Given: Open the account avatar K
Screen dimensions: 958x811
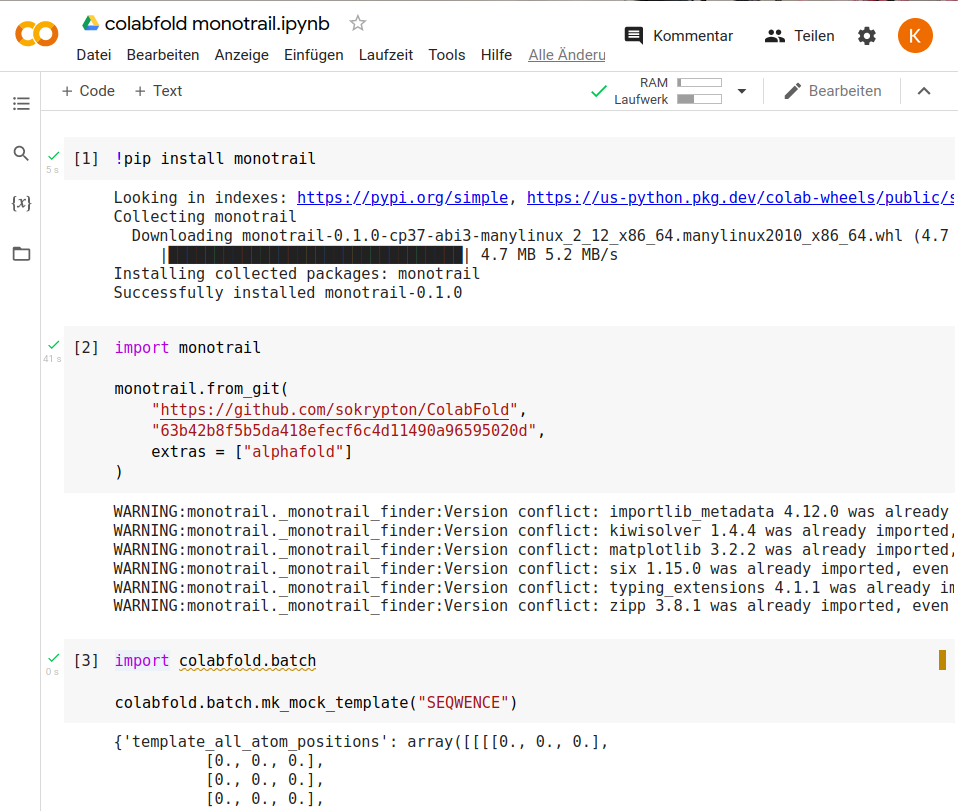Looking at the screenshot, I should (x=915, y=35).
